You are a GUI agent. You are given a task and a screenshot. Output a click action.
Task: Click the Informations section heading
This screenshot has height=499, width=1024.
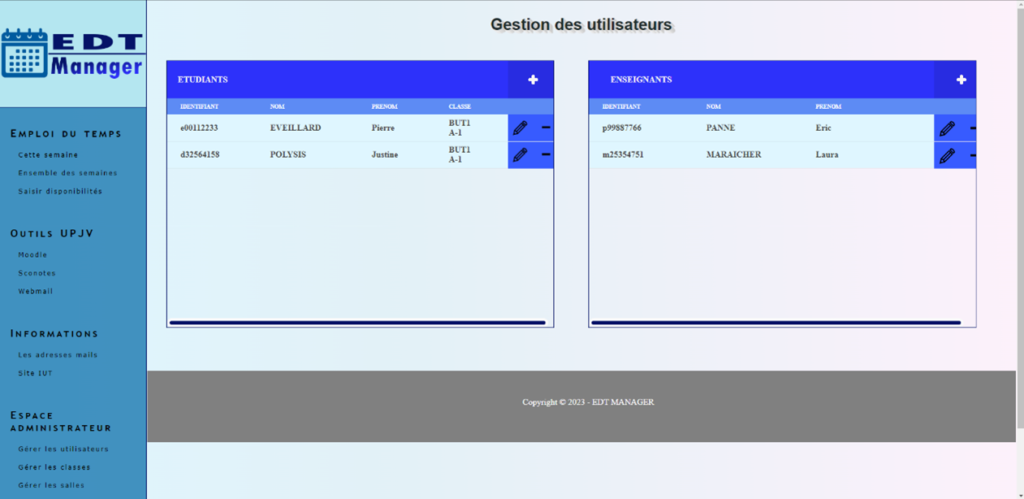(54, 334)
